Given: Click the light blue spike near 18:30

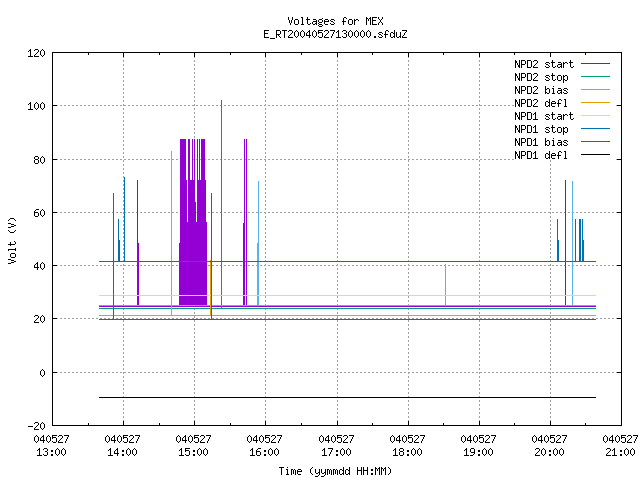Looking at the screenshot, I should tap(445, 284).
